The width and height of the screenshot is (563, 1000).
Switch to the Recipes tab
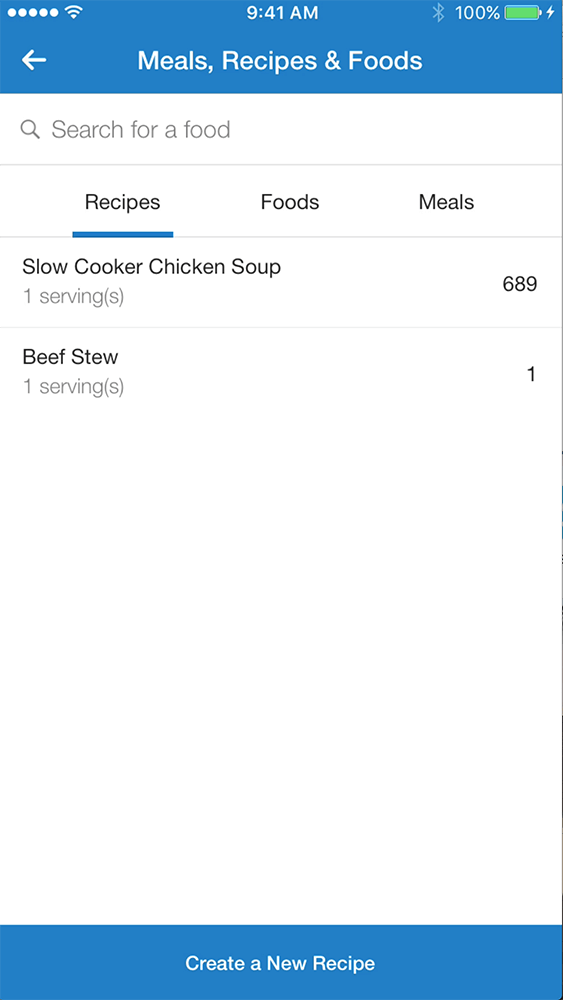coord(122,202)
